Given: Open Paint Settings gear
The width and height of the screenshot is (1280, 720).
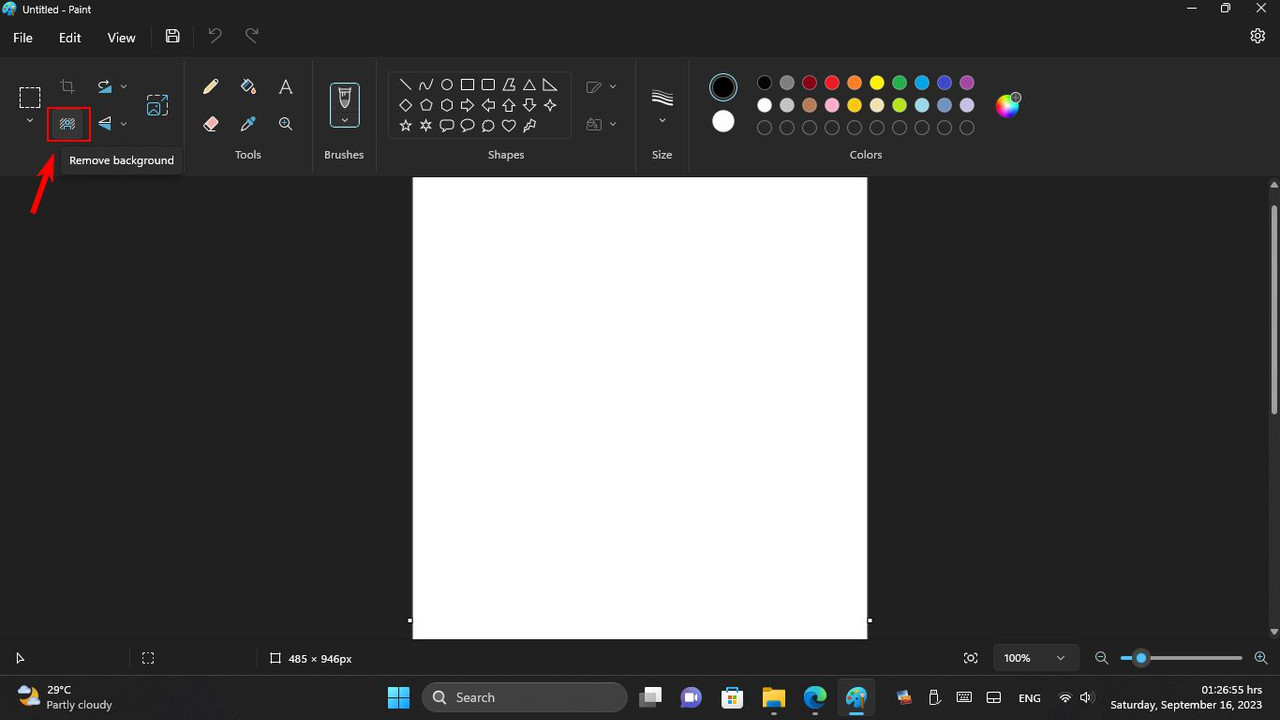Looking at the screenshot, I should (x=1258, y=36).
